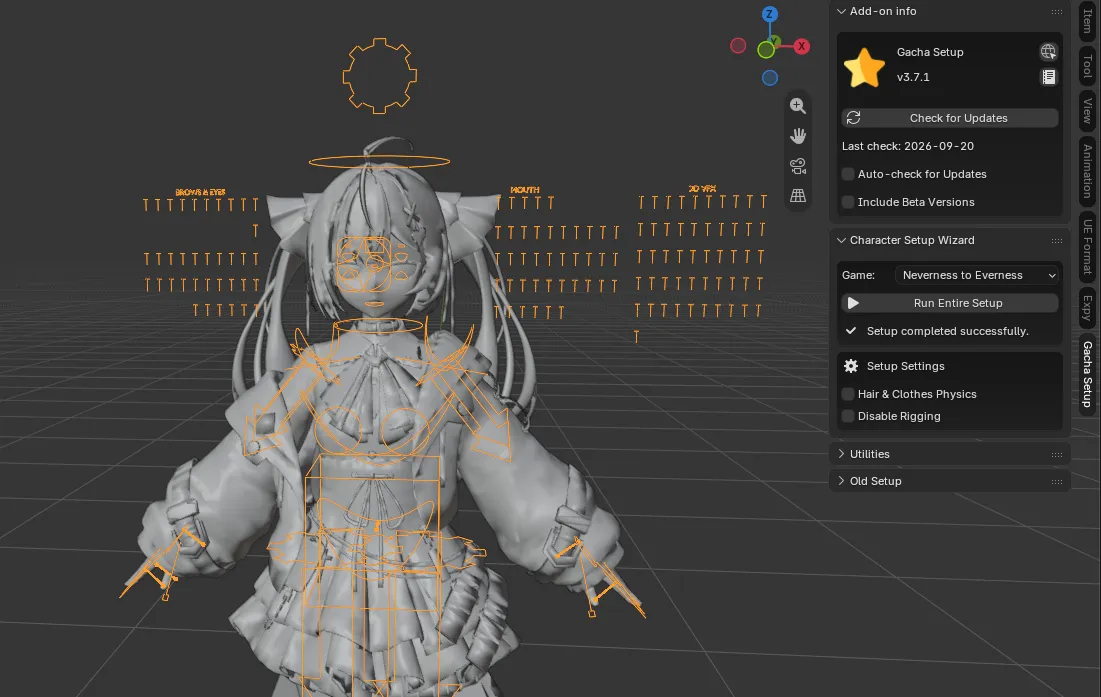Click the Check for Updates button
Image resolution: width=1101 pixels, height=697 pixels.
click(950, 118)
